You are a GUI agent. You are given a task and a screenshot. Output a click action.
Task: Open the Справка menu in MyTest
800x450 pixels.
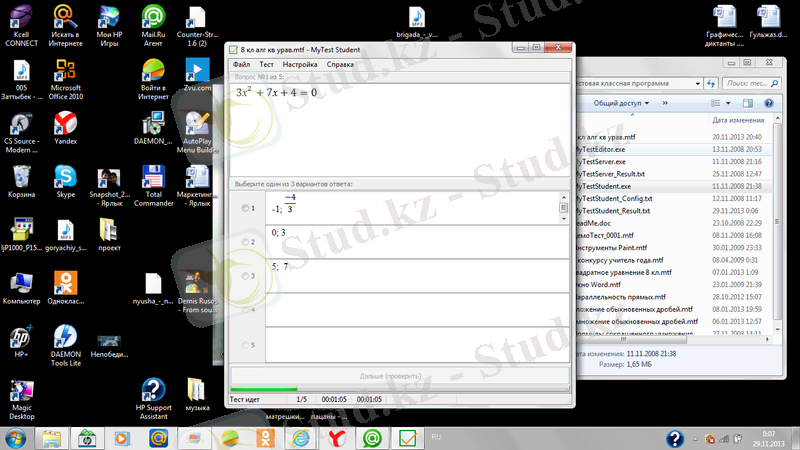click(340, 64)
